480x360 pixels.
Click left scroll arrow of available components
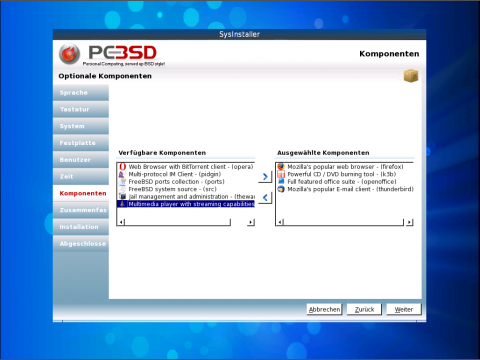121,222
